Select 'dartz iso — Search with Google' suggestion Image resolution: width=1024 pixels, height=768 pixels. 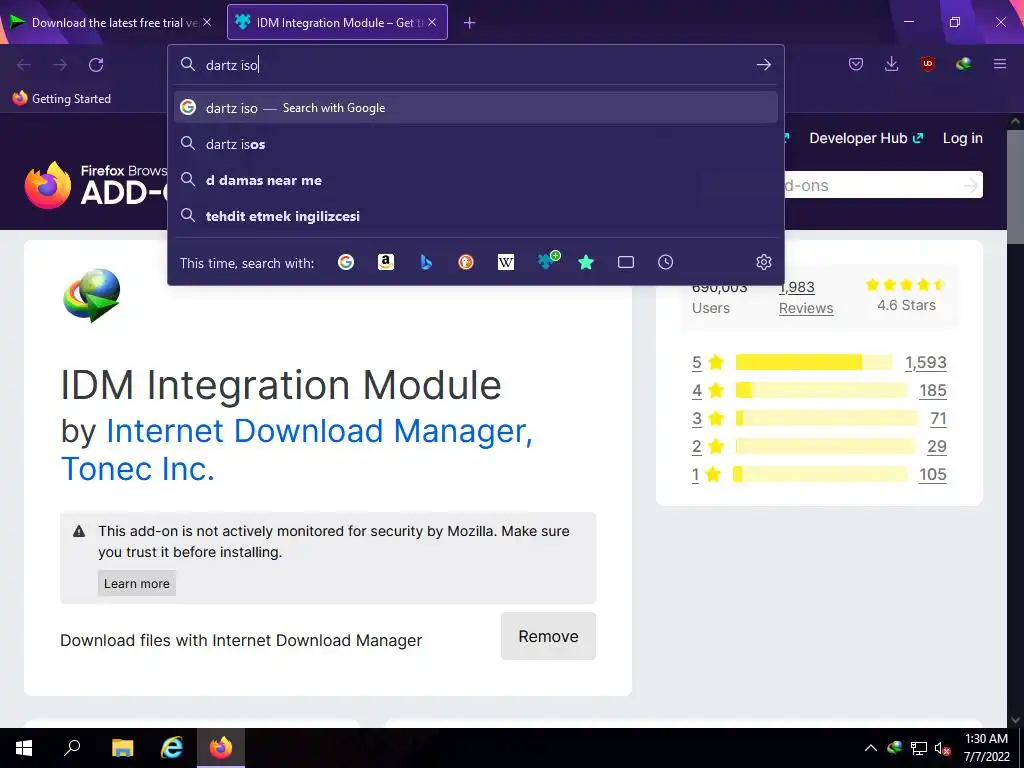click(x=475, y=108)
